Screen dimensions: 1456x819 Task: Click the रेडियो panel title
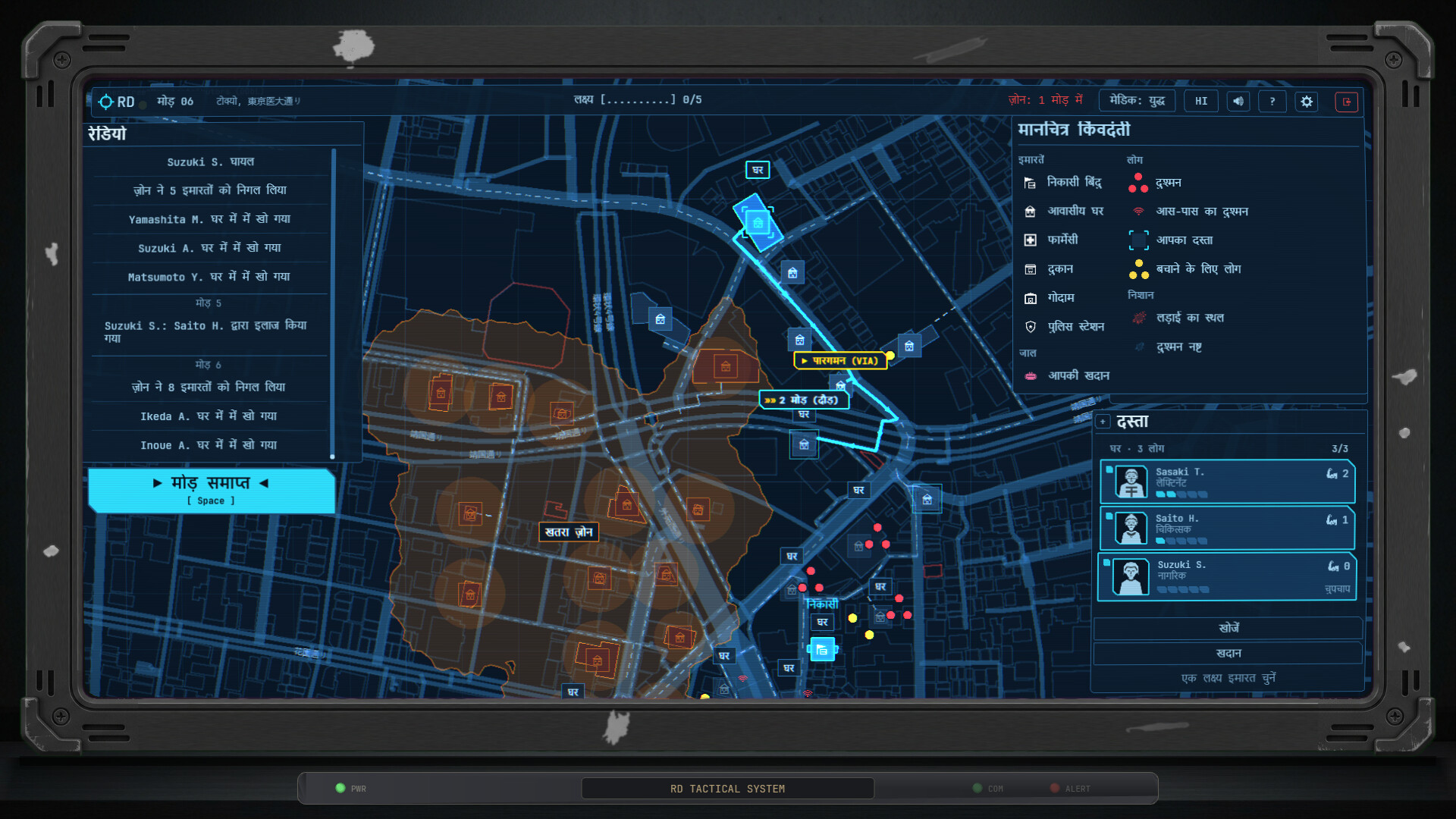[108, 134]
